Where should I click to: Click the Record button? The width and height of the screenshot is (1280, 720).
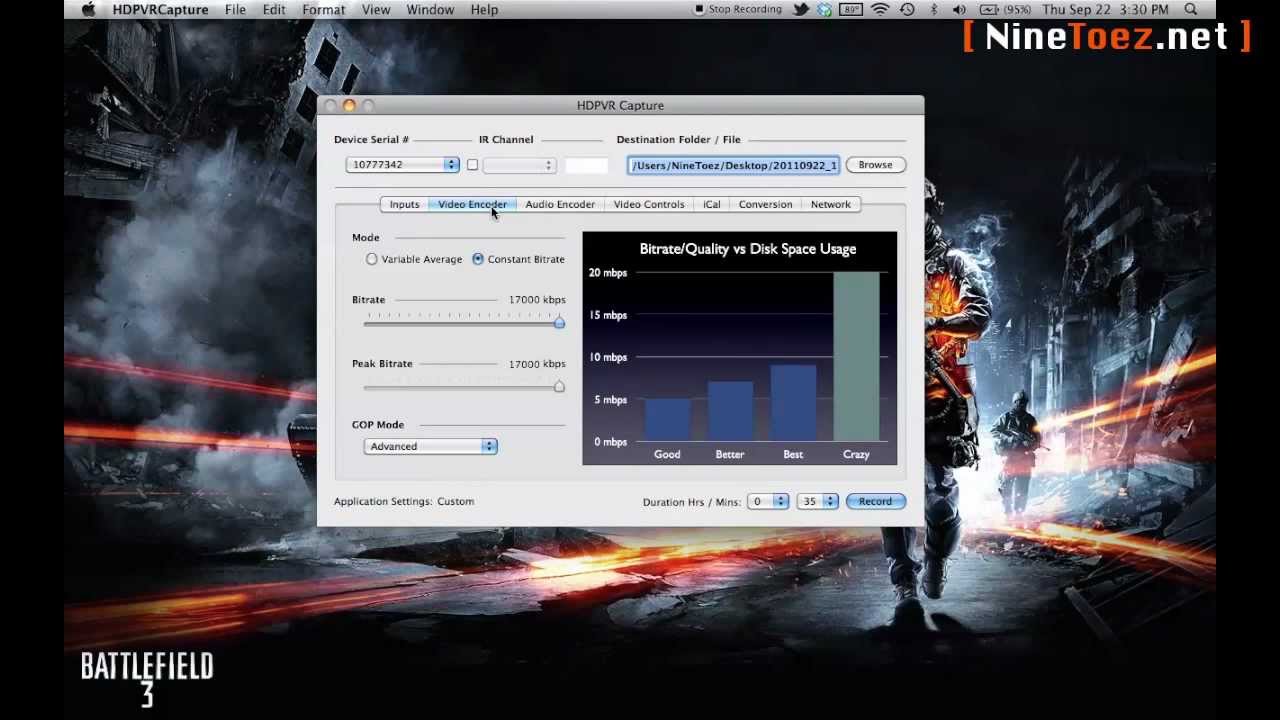tap(875, 501)
